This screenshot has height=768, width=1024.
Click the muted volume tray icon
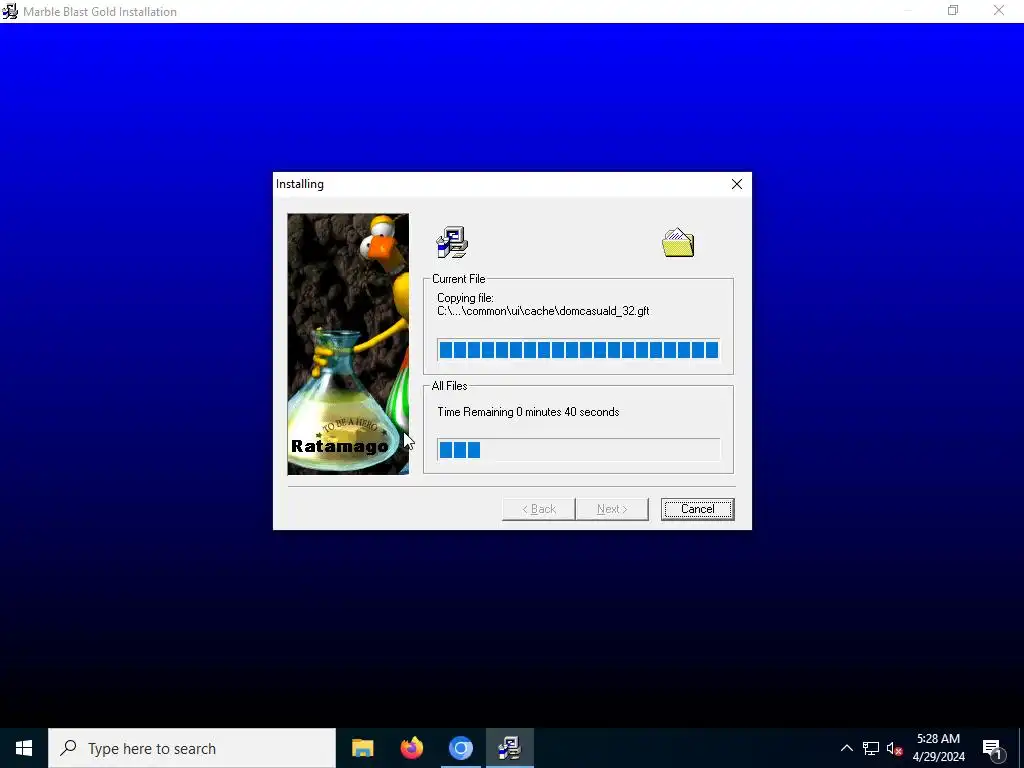pyautogui.click(x=894, y=748)
